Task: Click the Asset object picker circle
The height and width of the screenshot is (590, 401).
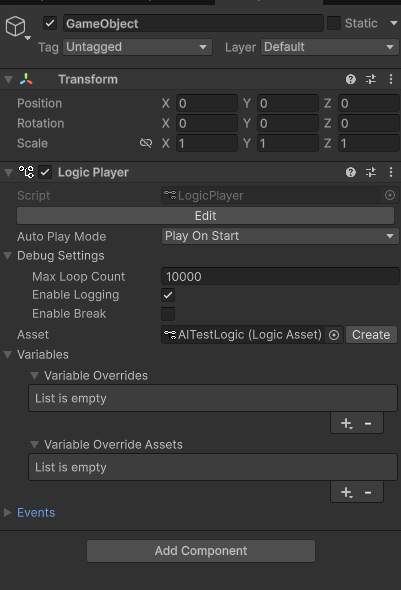Action: [x=334, y=335]
